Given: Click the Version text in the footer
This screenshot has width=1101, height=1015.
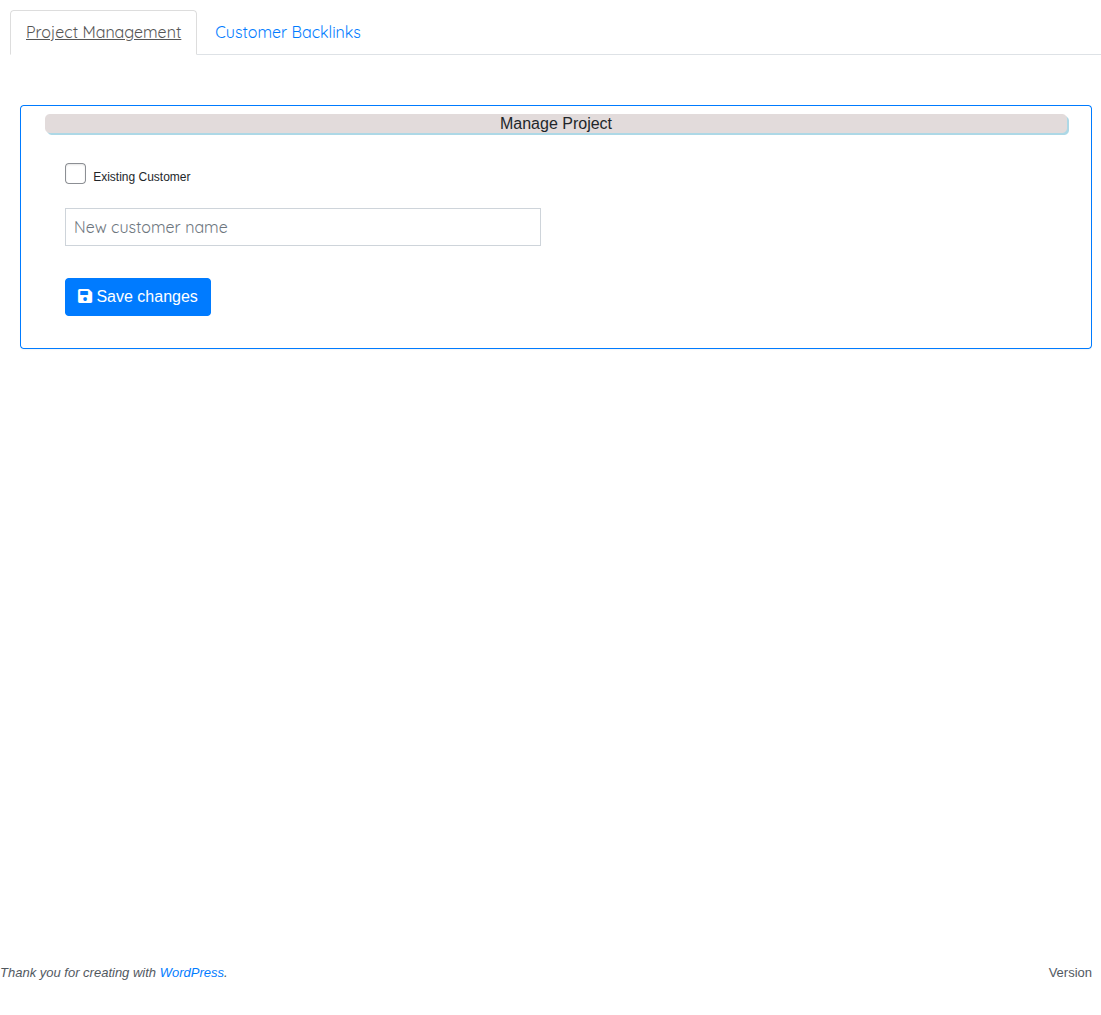Looking at the screenshot, I should pyautogui.click(x=1069, y=973).
